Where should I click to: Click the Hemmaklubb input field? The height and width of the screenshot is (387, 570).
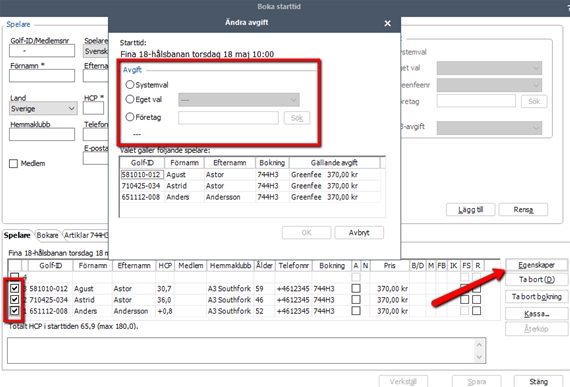(42, 134)
